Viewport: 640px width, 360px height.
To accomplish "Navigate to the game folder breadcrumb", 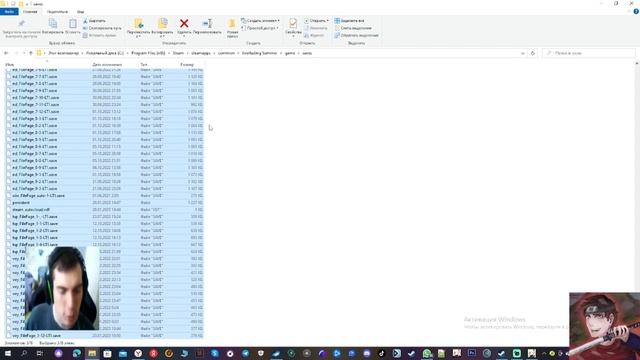I will tap(290, 53).
